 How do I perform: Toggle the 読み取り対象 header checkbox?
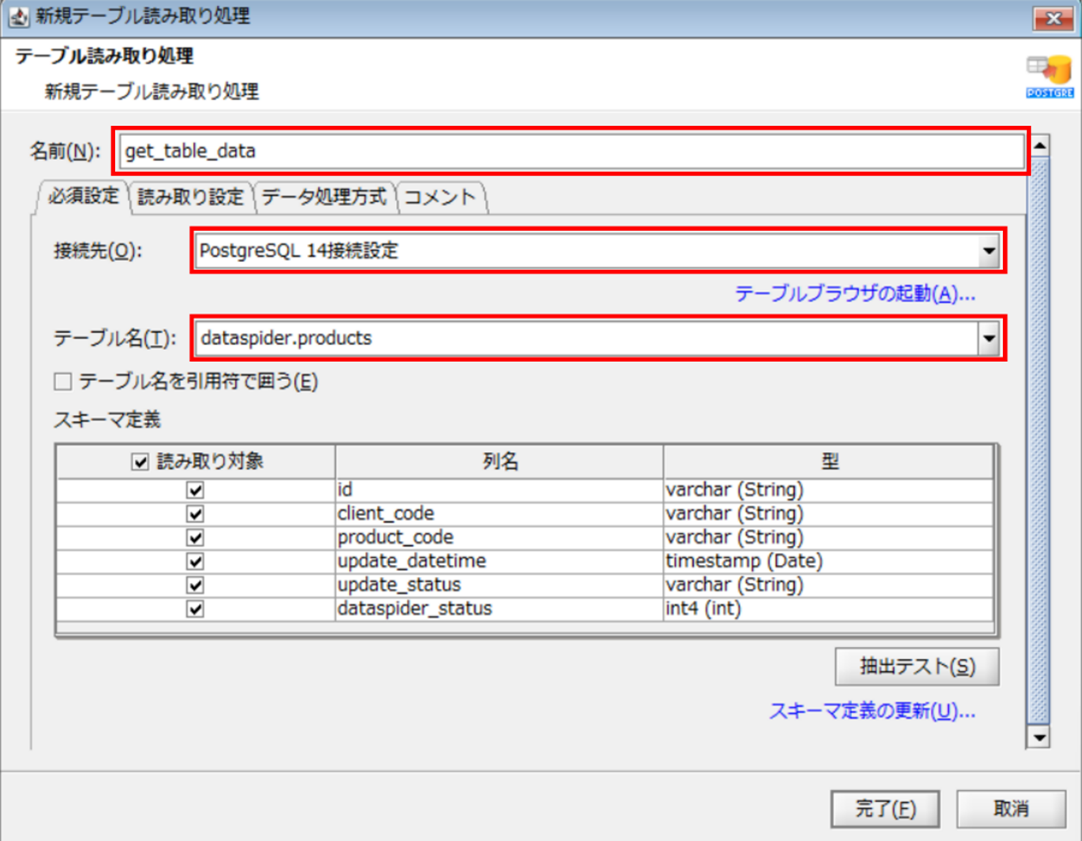click(x=140, y=462)
